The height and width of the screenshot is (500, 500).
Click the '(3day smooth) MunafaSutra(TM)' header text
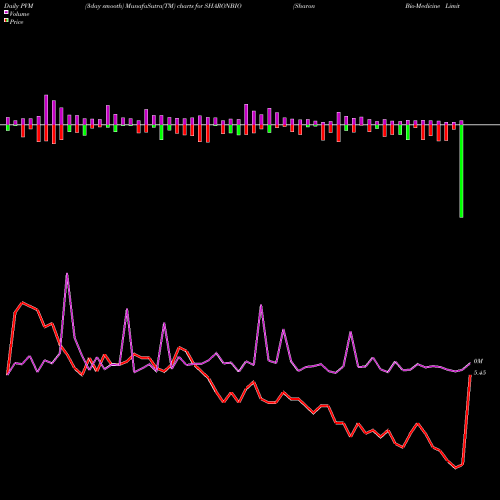coord(130,6)
